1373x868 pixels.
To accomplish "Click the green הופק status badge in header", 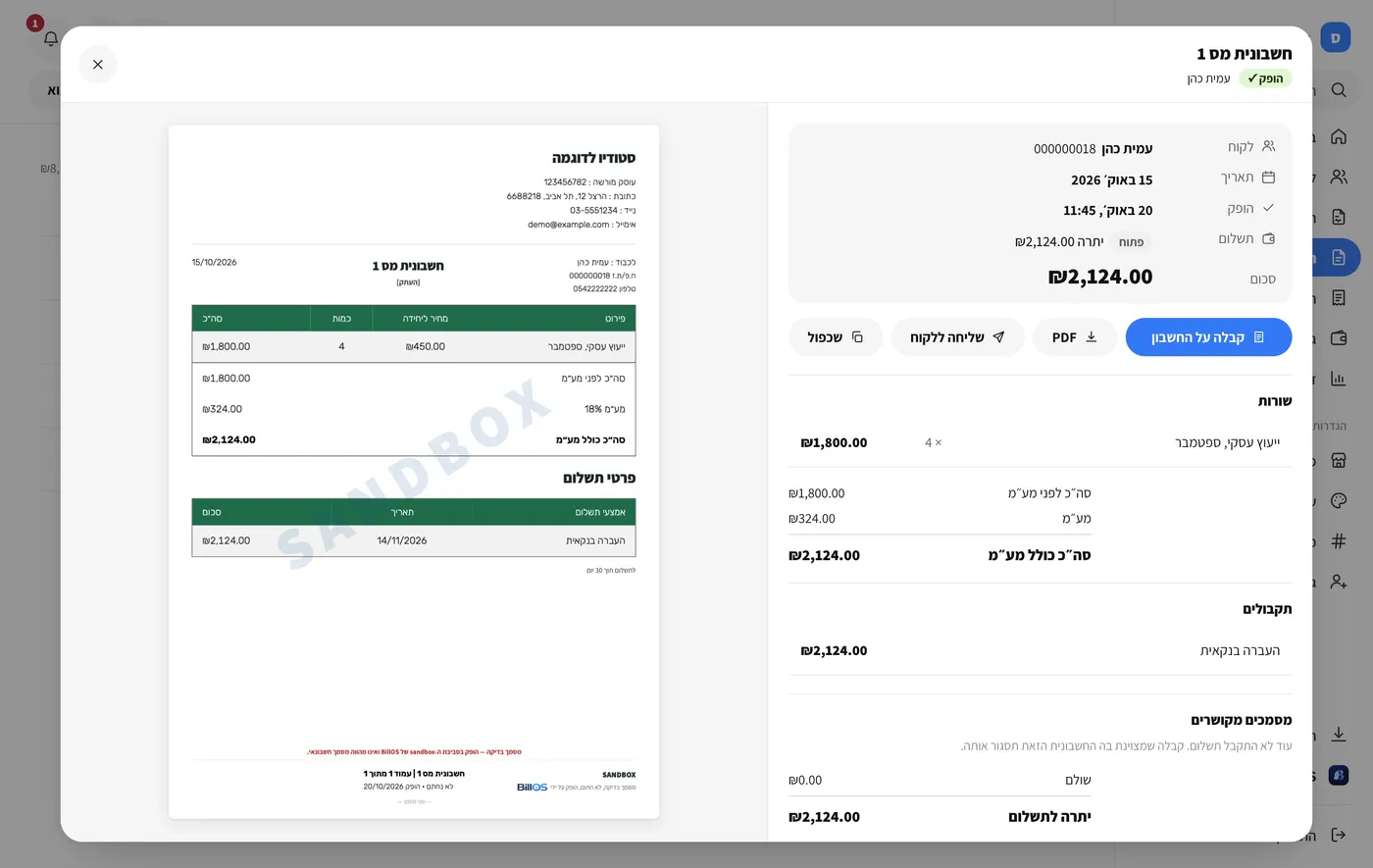I will coord(1265,78).
